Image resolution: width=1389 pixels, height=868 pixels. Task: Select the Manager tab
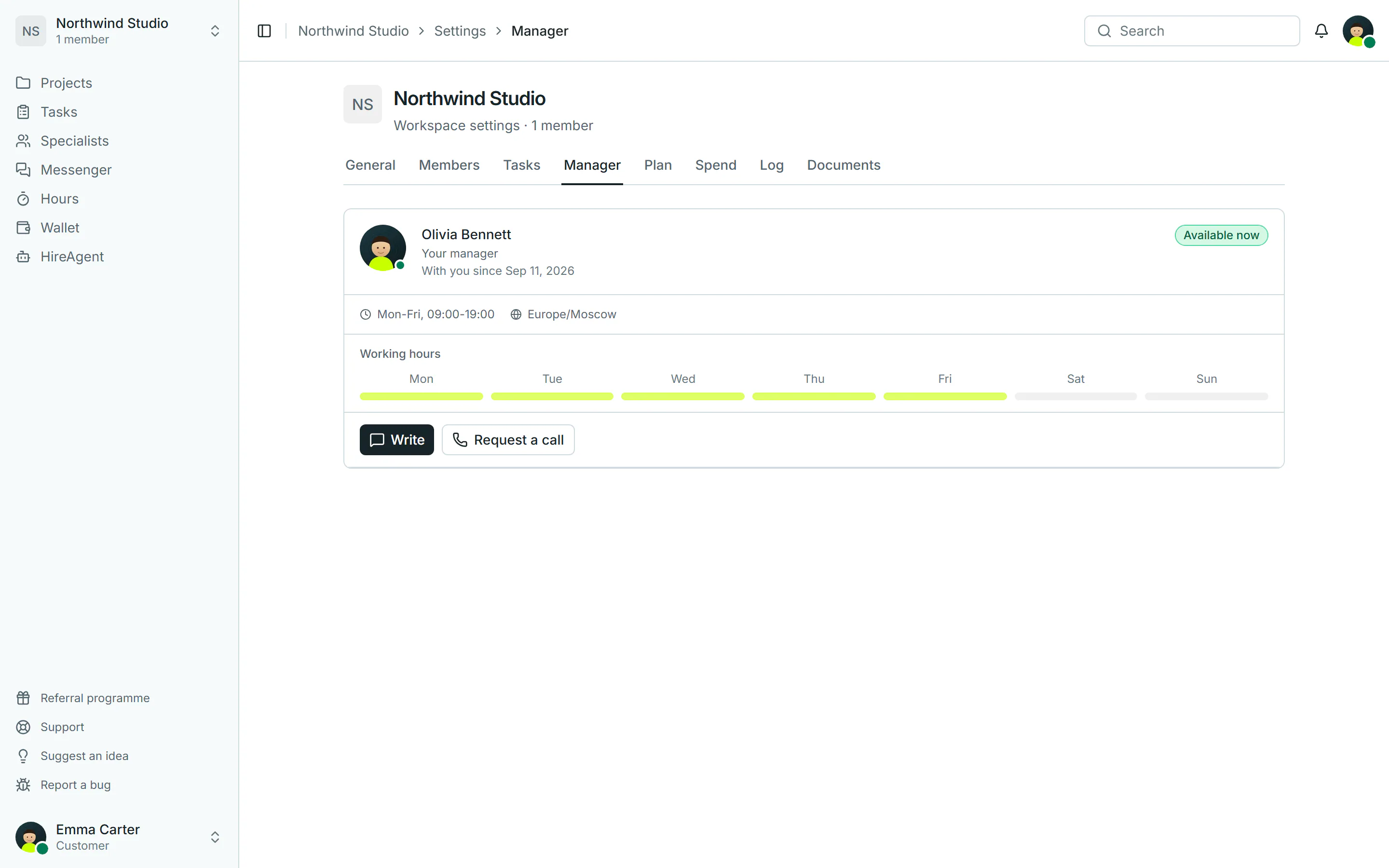[x=592, y=165]
